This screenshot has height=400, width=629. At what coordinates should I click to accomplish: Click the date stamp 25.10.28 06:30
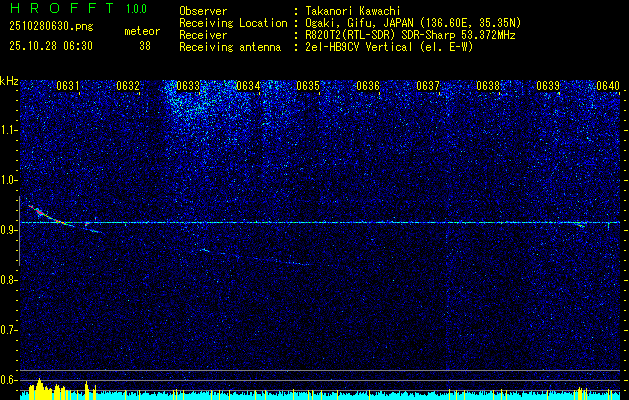click(51, 46)
